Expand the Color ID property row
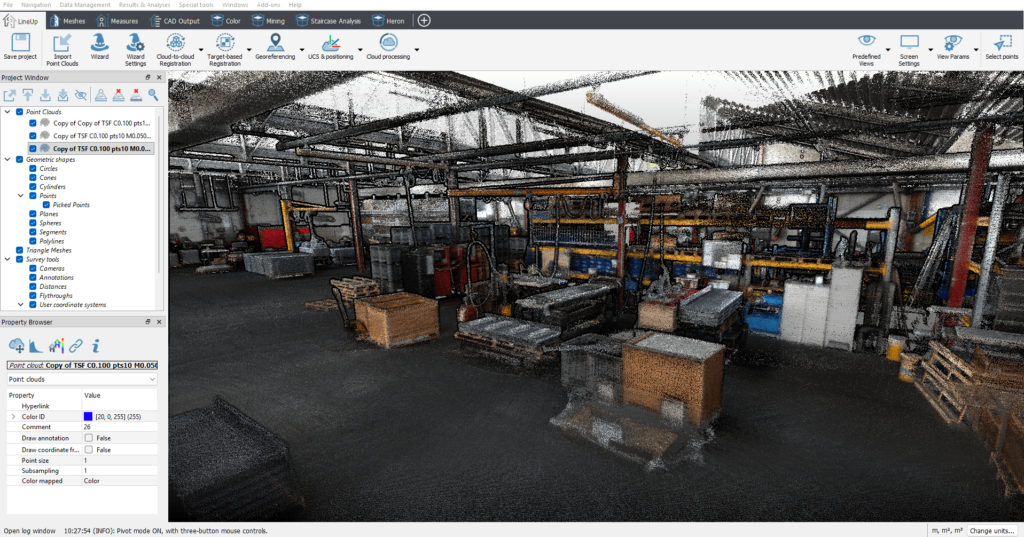The image size is (1024, 537). pos(13,416)
